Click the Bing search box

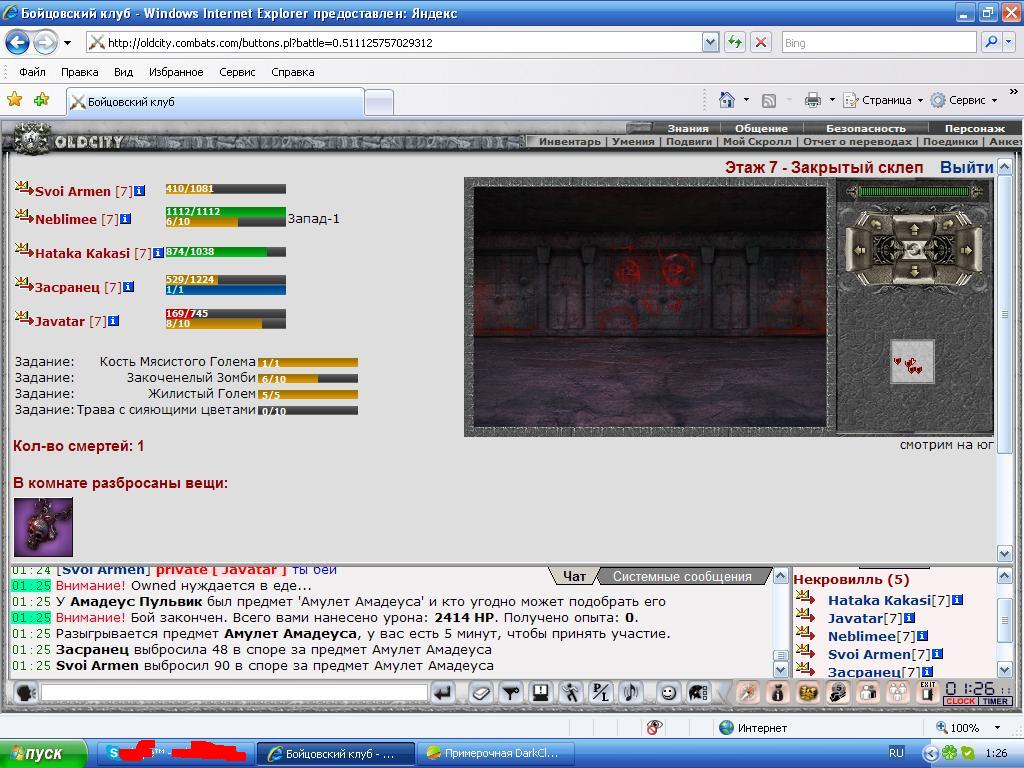pos(879,42)
